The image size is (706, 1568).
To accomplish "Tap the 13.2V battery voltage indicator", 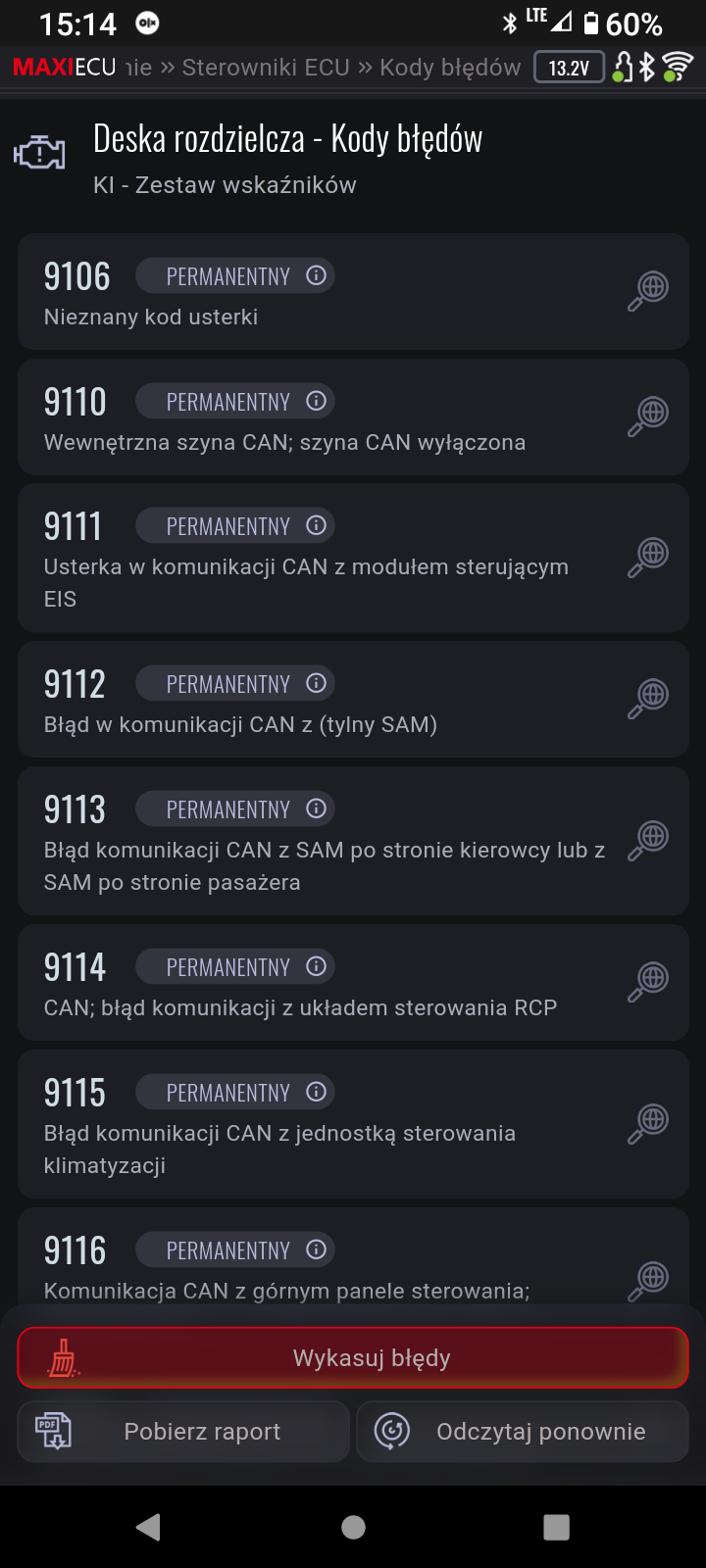I will click(x=569, y=68).
